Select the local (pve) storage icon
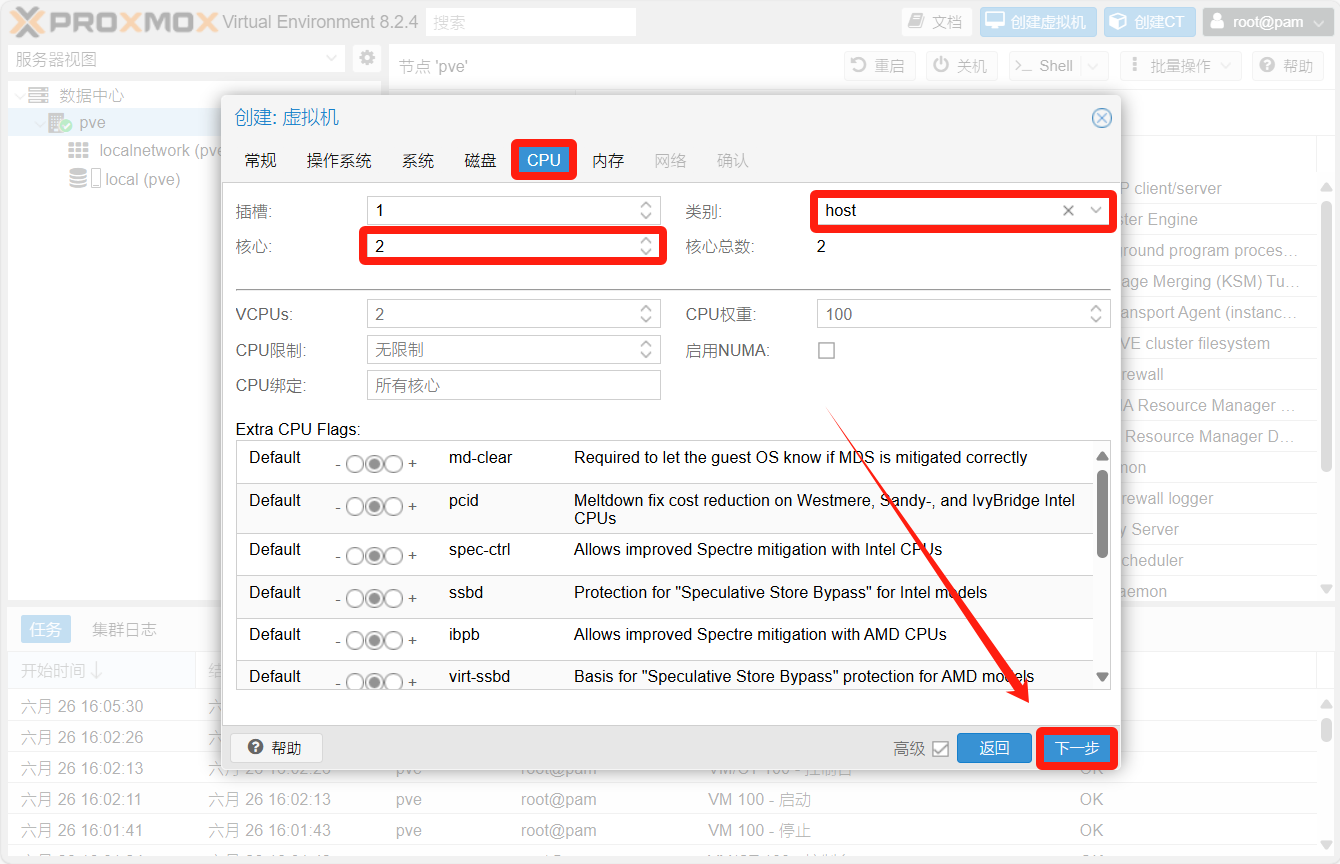 pos(78,180)
